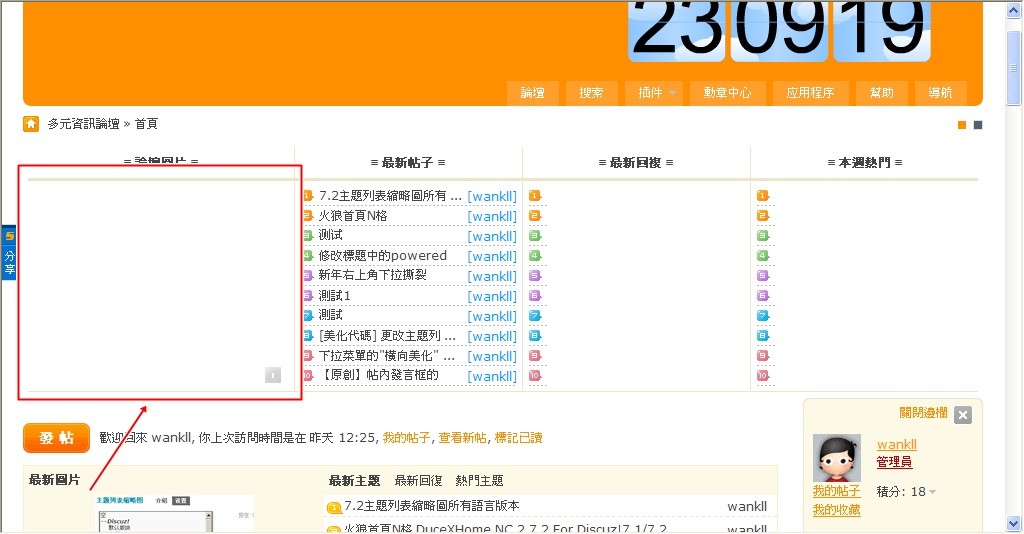
Task: Select the orange style color square
Action: tap(962, 125)
